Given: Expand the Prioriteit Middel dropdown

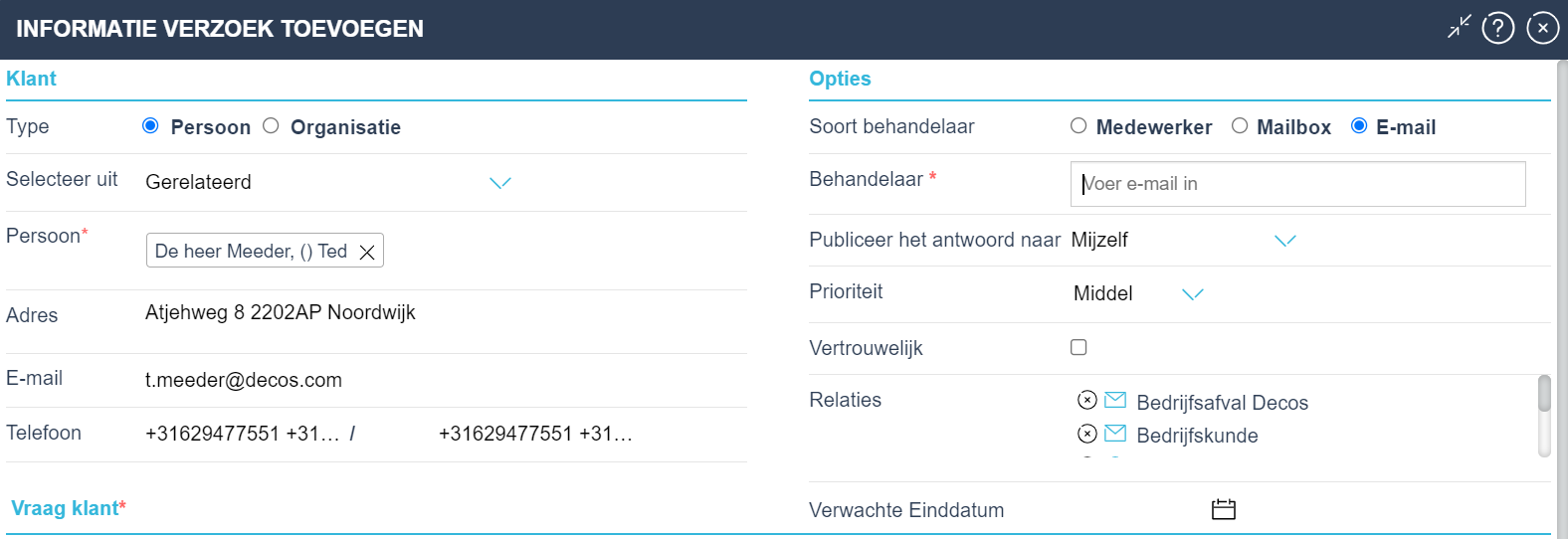Looking at the screenshot, I should click(x=1193, y=293).
